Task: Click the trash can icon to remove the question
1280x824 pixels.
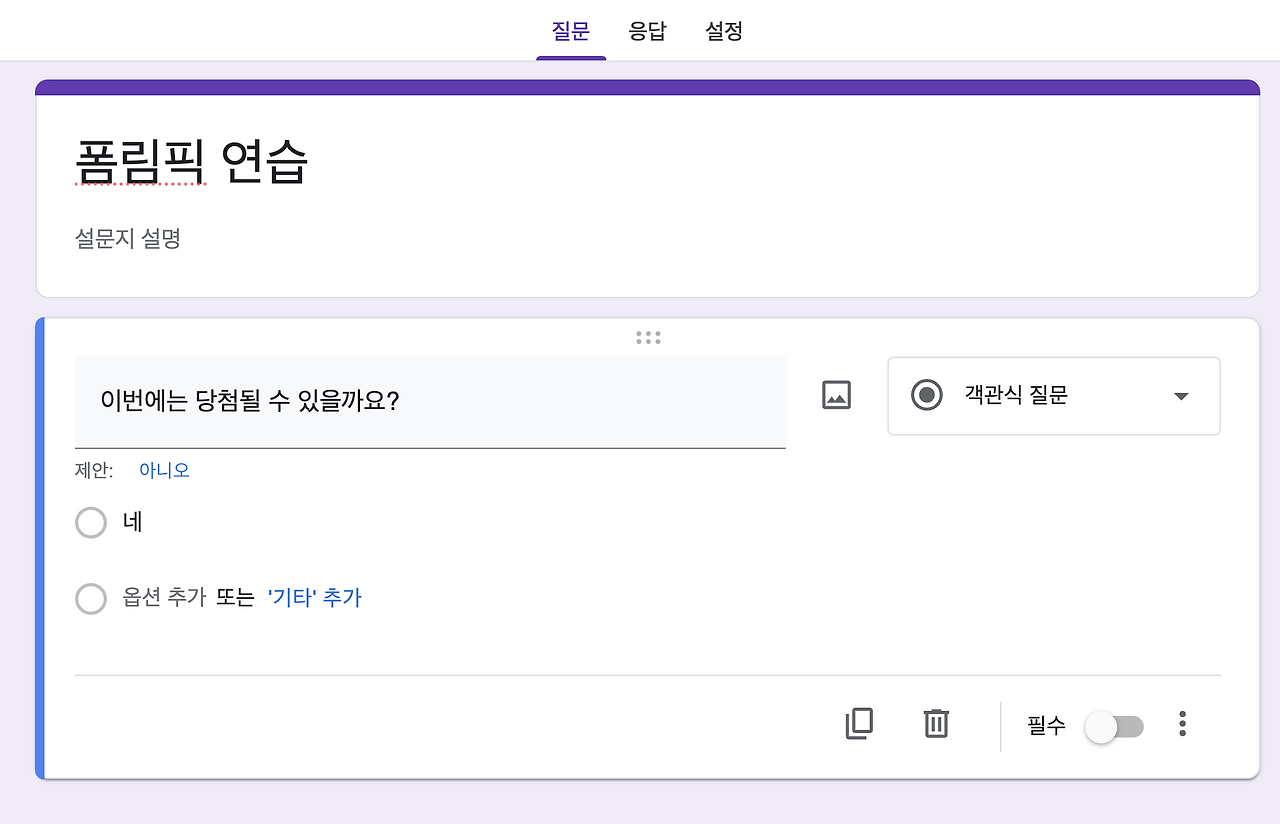Action: click(935, 724)
